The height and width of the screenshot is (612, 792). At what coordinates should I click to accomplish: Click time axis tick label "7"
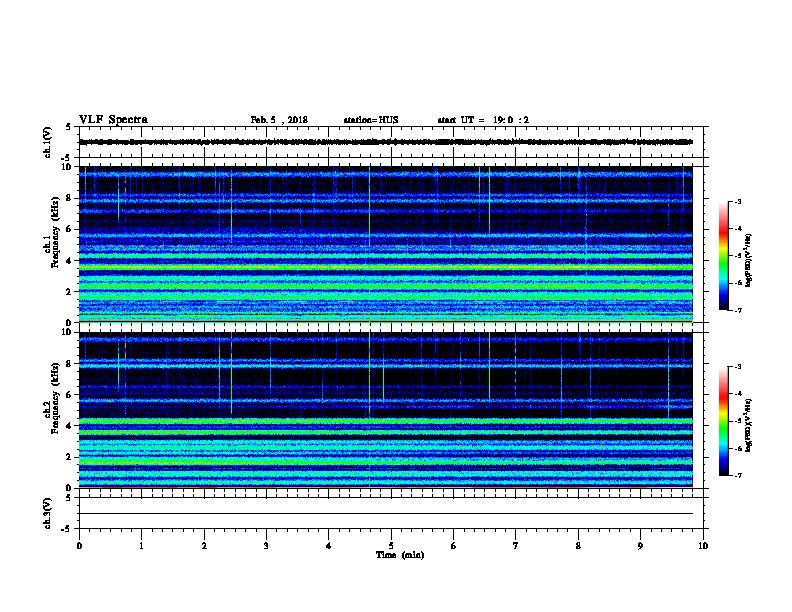(516, 546)
